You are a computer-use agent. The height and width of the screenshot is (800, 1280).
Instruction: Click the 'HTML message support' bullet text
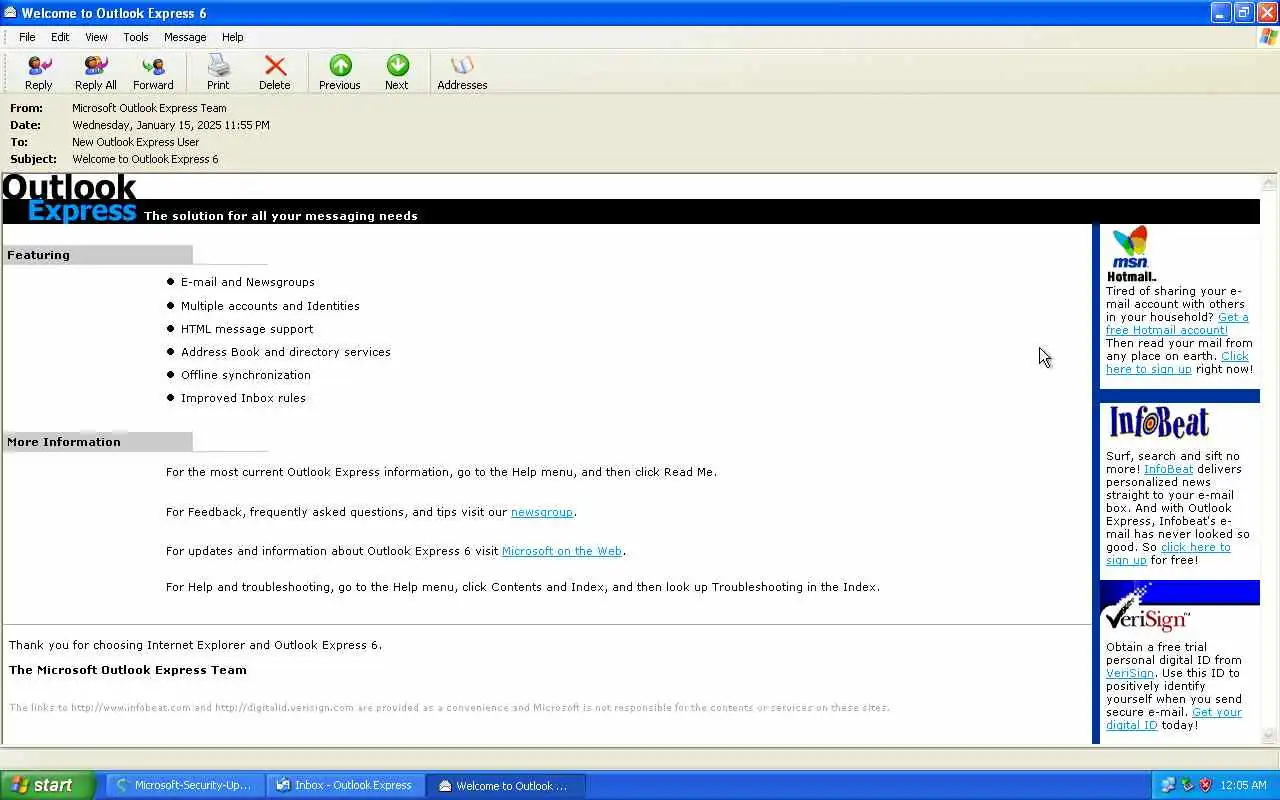point(247,329)
